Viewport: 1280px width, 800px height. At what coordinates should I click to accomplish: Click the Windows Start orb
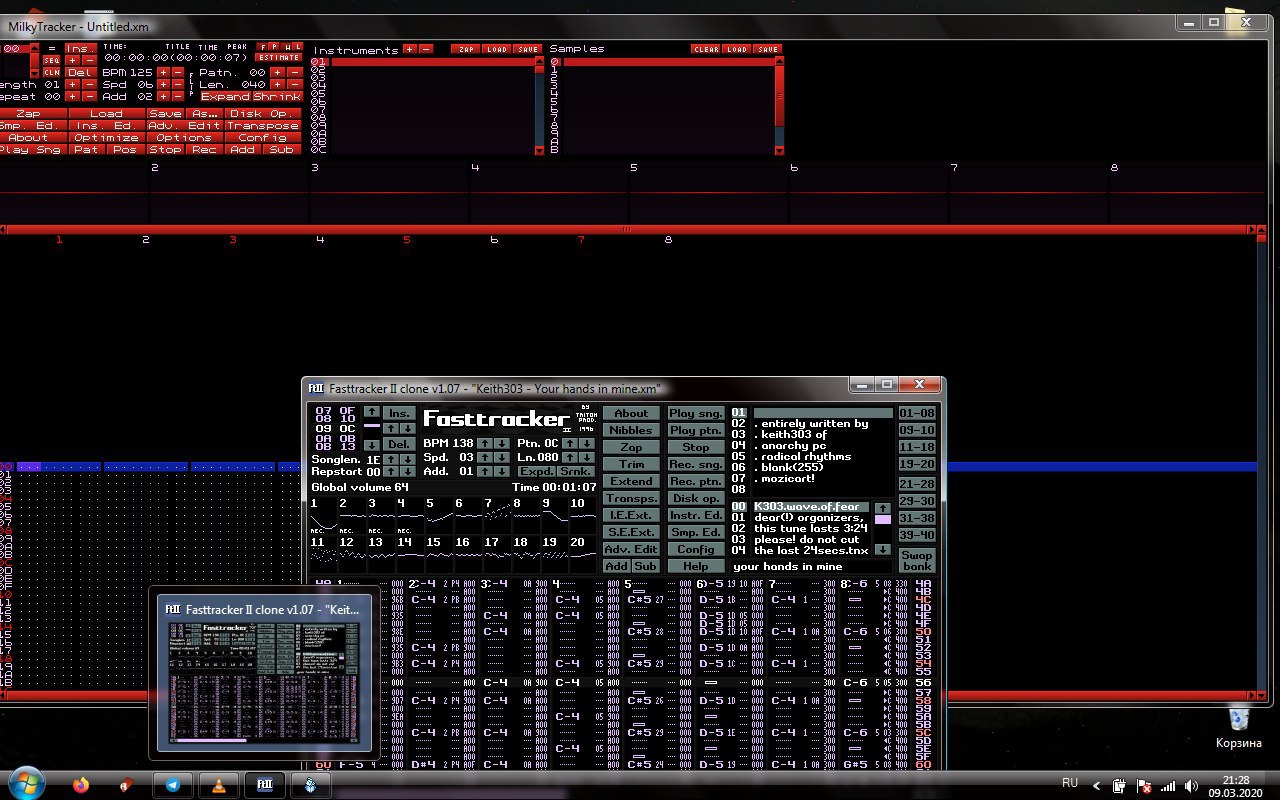click(x=26, y=783)
